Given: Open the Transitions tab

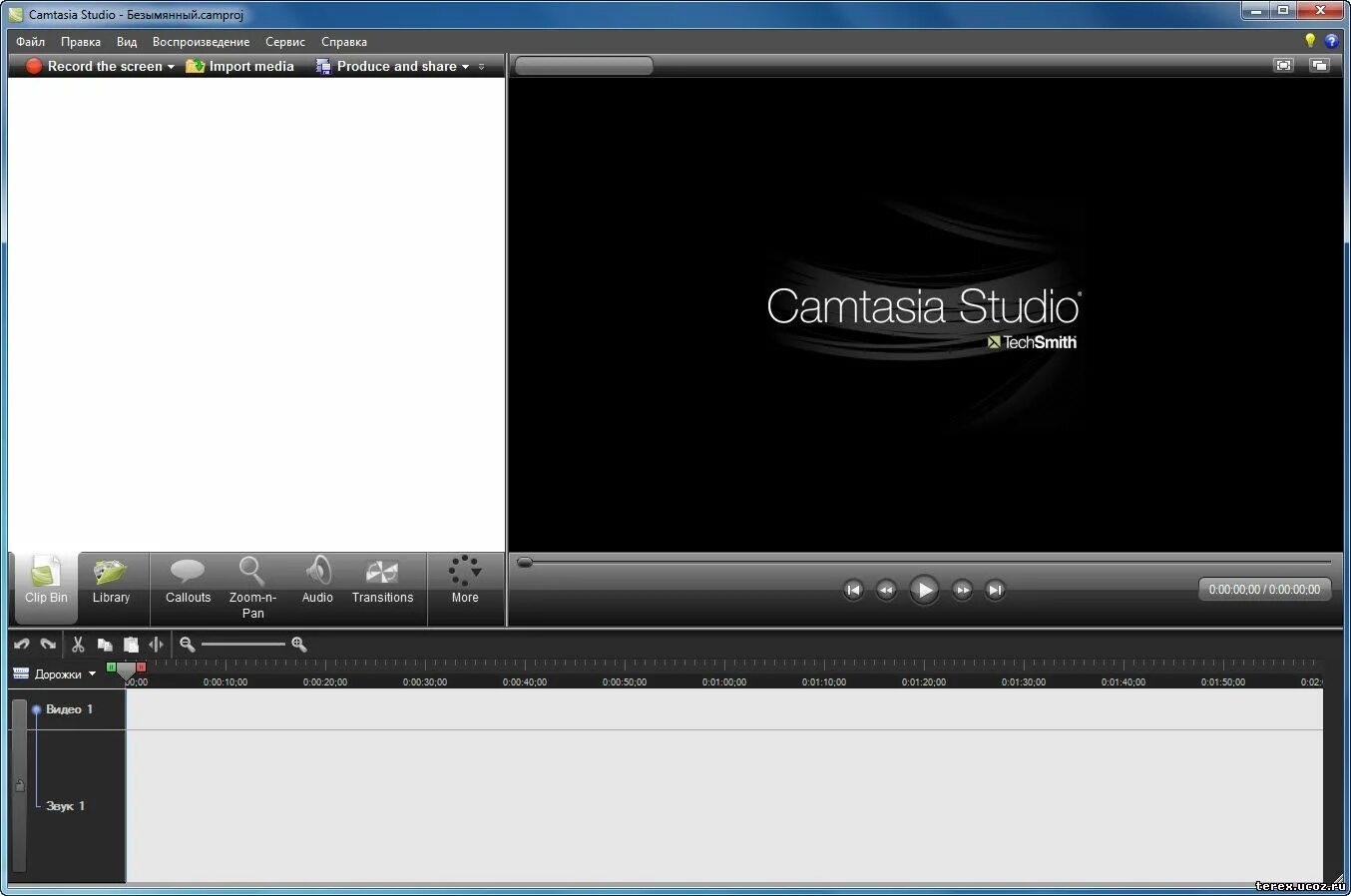Looking at the screenshot, I should pyautogui.click(x=382, y=582).
